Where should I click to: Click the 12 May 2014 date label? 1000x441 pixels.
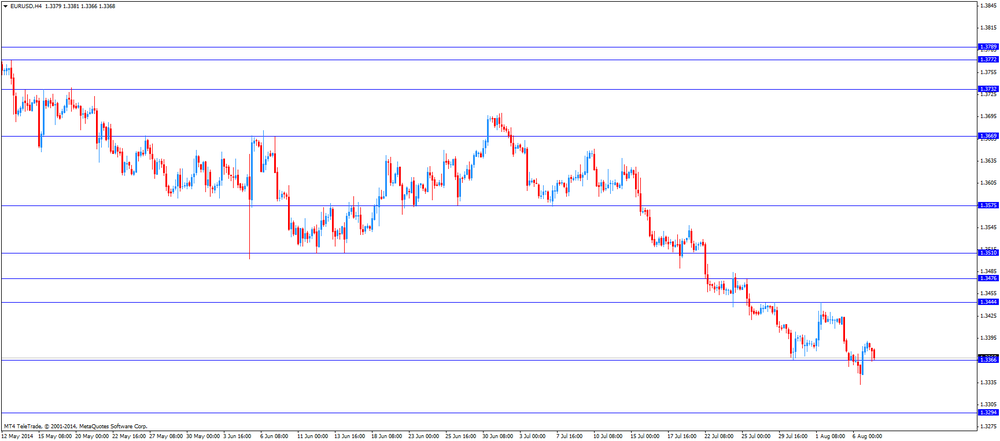(x=18, y=436)
